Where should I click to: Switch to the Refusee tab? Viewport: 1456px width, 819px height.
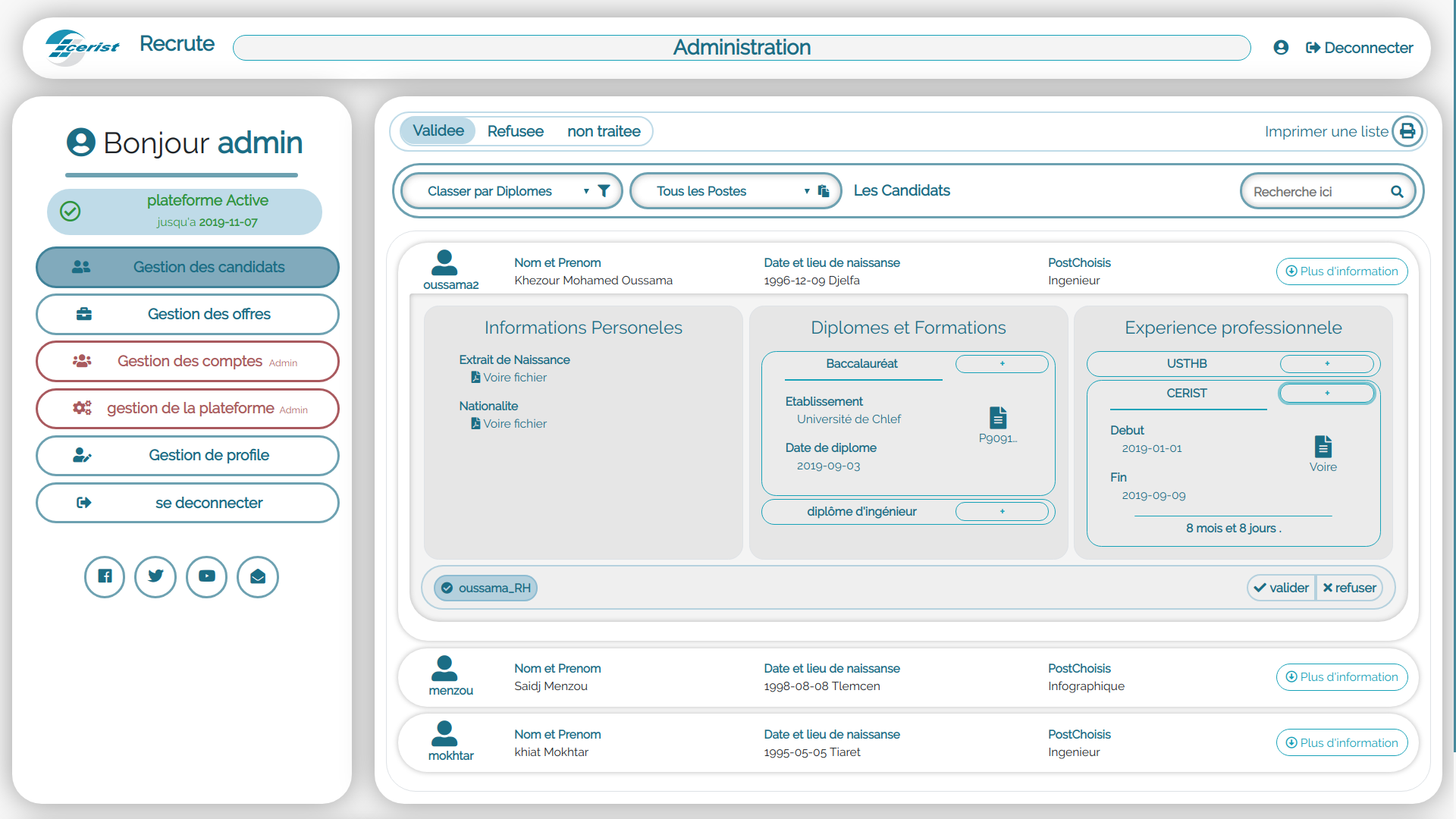(x=515, y=131)
